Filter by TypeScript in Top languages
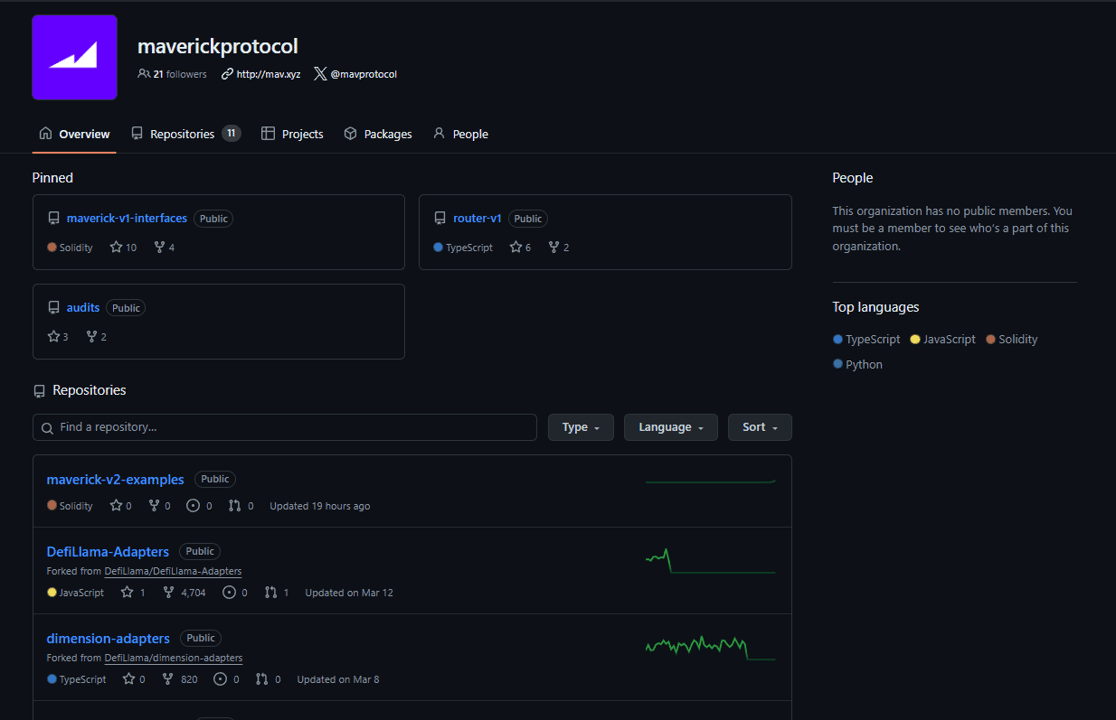The width and height of the screenshot is (1116, 720). click(x=866, y=339)
